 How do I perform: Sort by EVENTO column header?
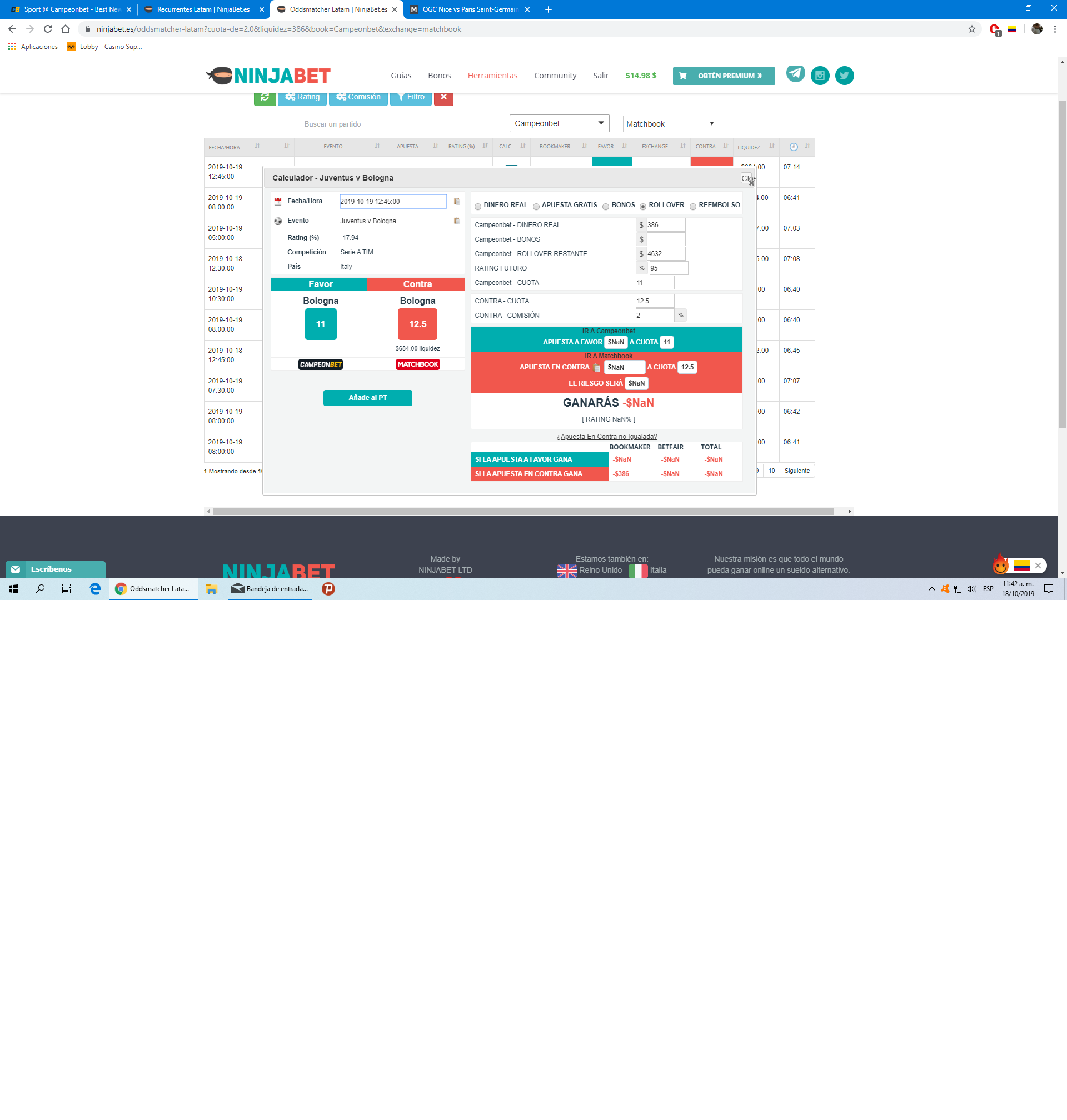click(x=339, y=147)
